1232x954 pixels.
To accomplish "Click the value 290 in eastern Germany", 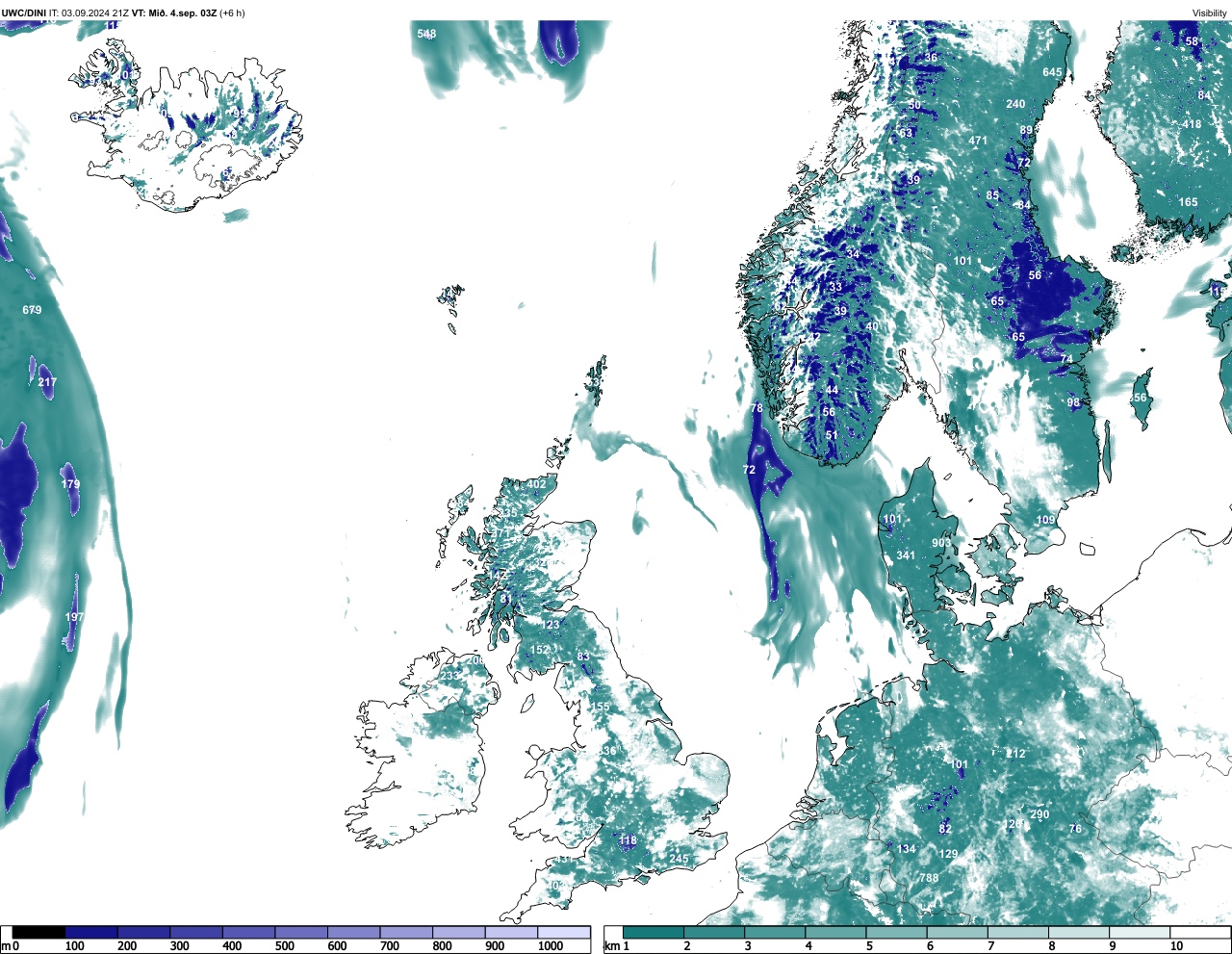I will coord(1039,814).
